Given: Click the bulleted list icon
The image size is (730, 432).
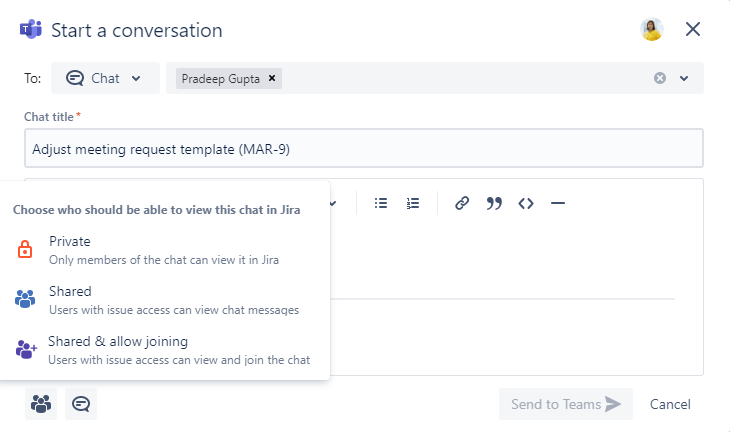Looking at the screenshot, I should pyautogui.click(x=381, y=203).
